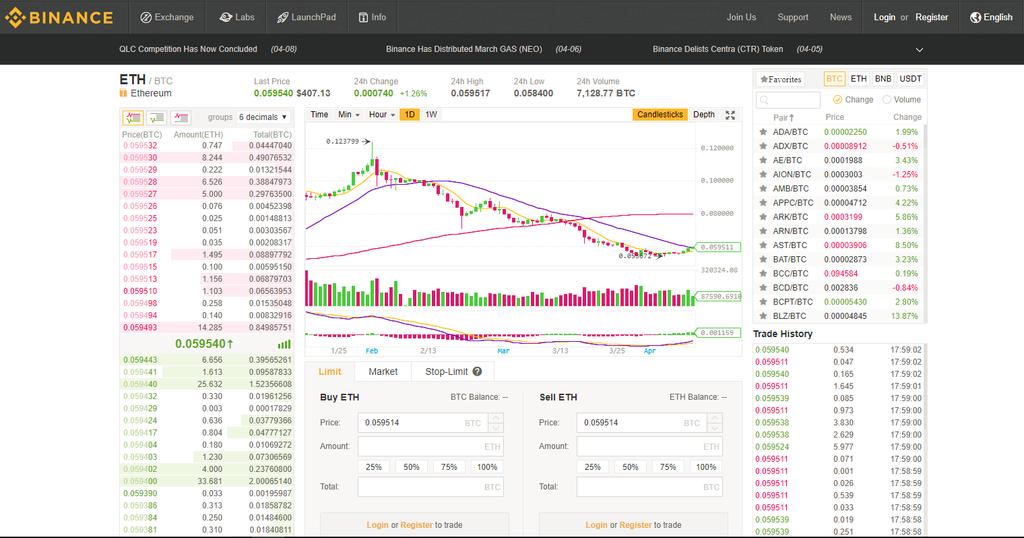Show both bids and asks order book view

coord(133,118)
